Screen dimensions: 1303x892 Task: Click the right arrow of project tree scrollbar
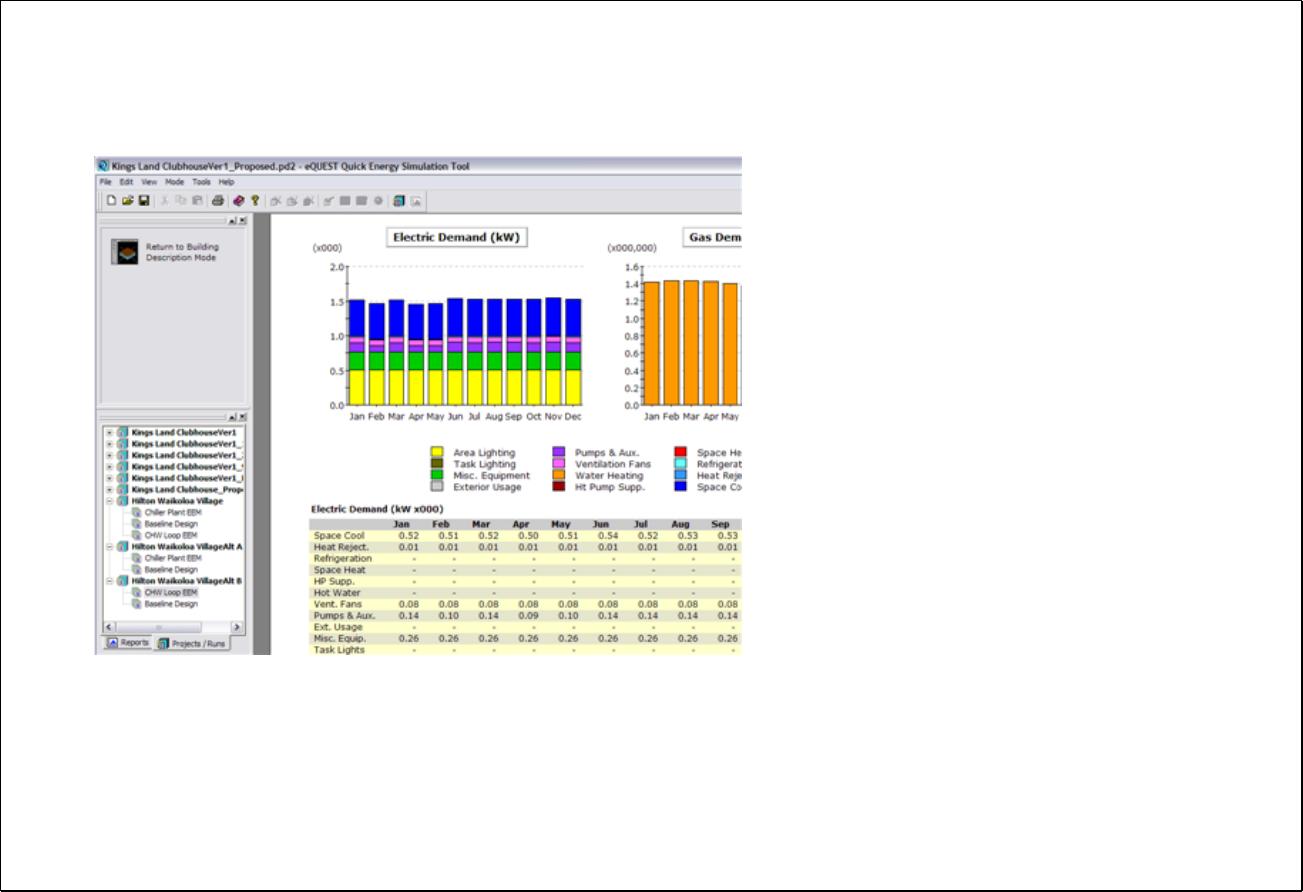coord(236,627)
